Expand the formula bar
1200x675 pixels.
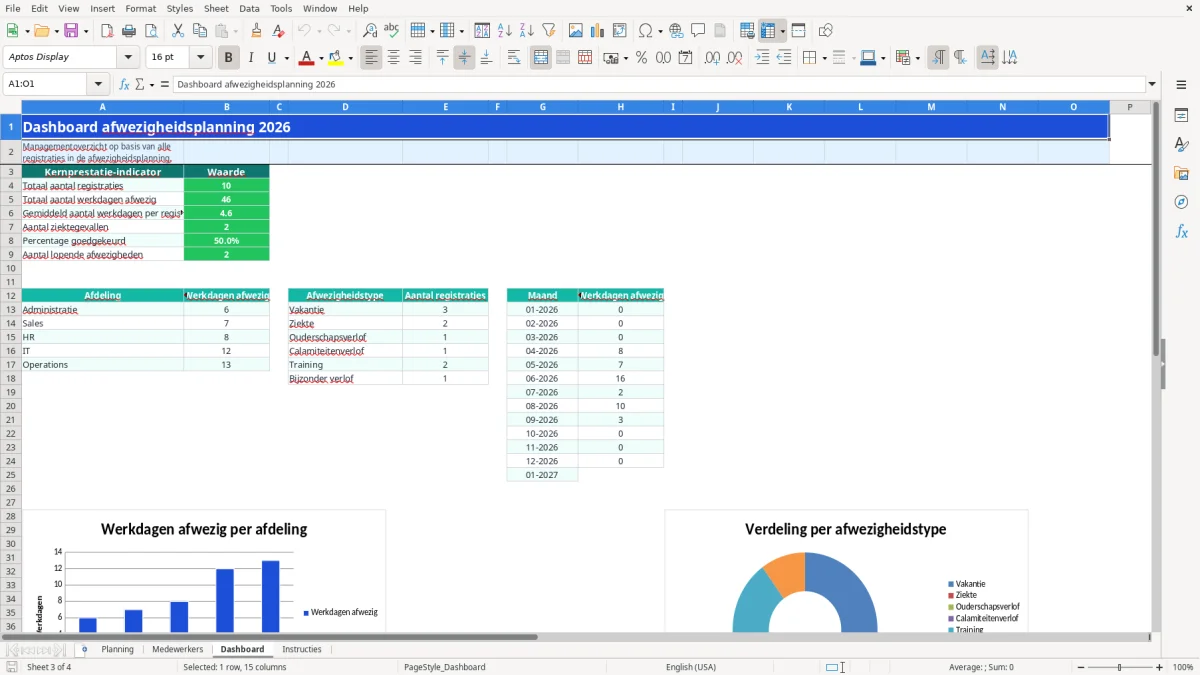[1152, 84]
